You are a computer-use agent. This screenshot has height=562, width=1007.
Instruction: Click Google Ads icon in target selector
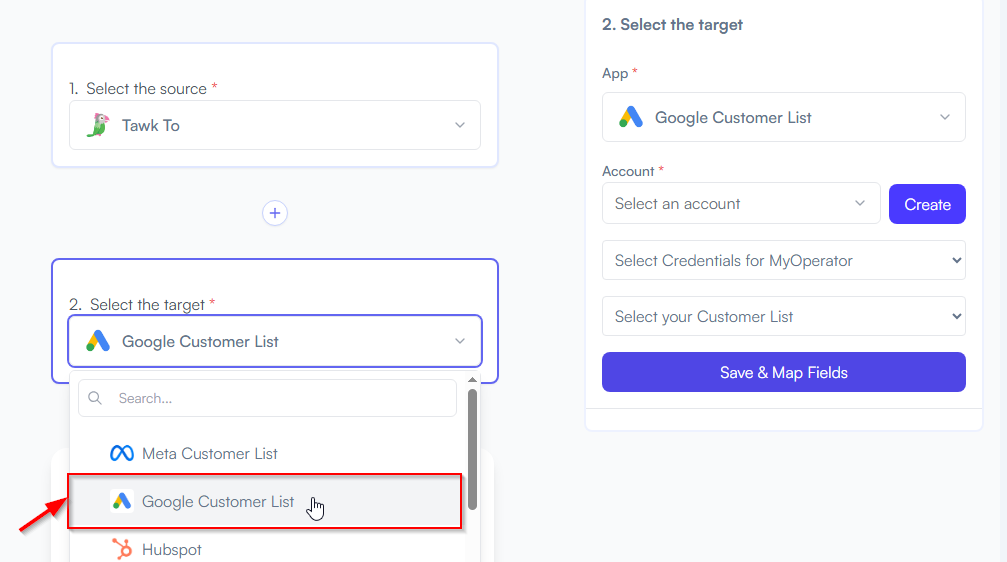(98, 341)
